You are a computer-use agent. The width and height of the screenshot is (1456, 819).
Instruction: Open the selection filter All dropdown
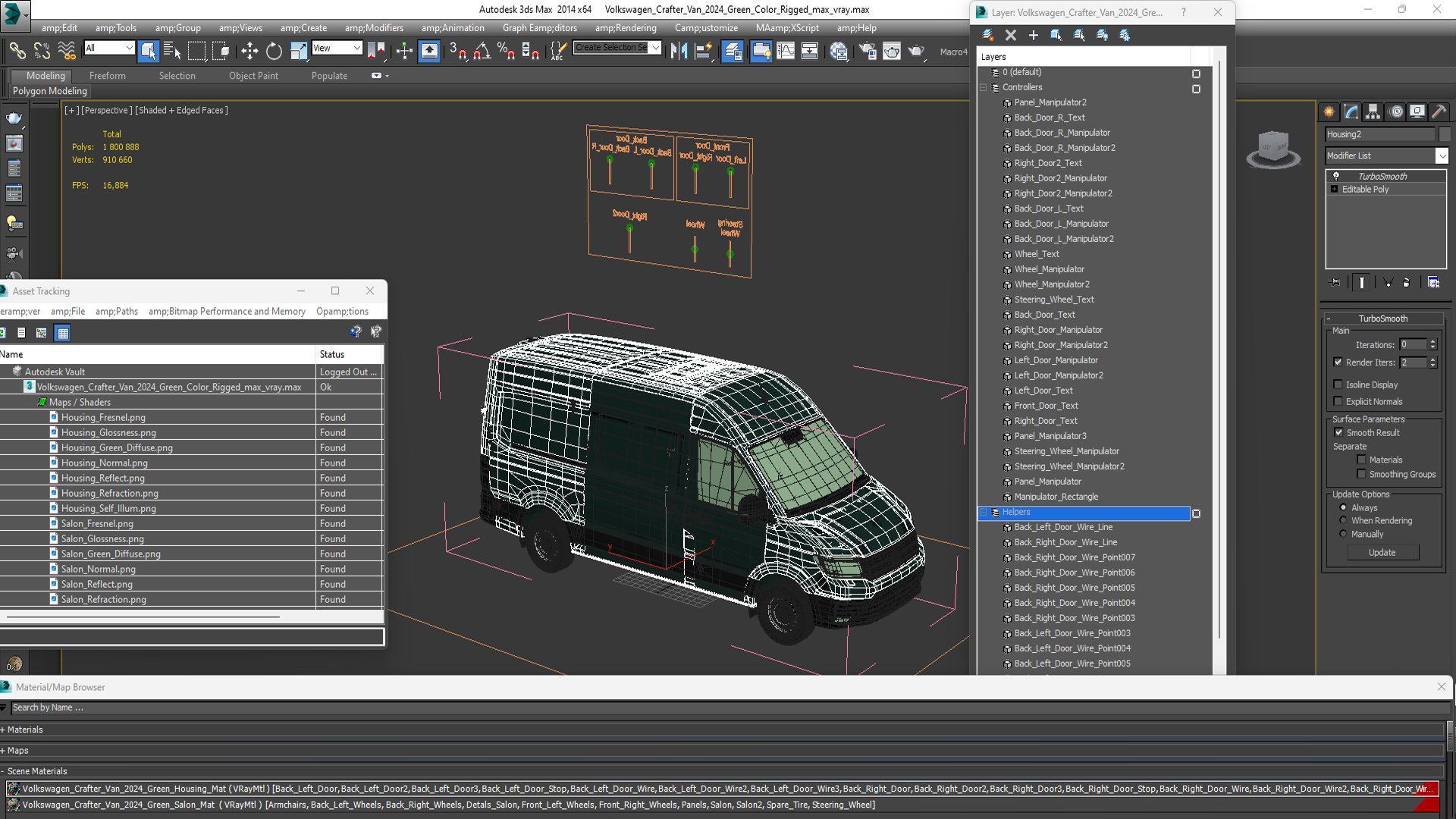109,48
